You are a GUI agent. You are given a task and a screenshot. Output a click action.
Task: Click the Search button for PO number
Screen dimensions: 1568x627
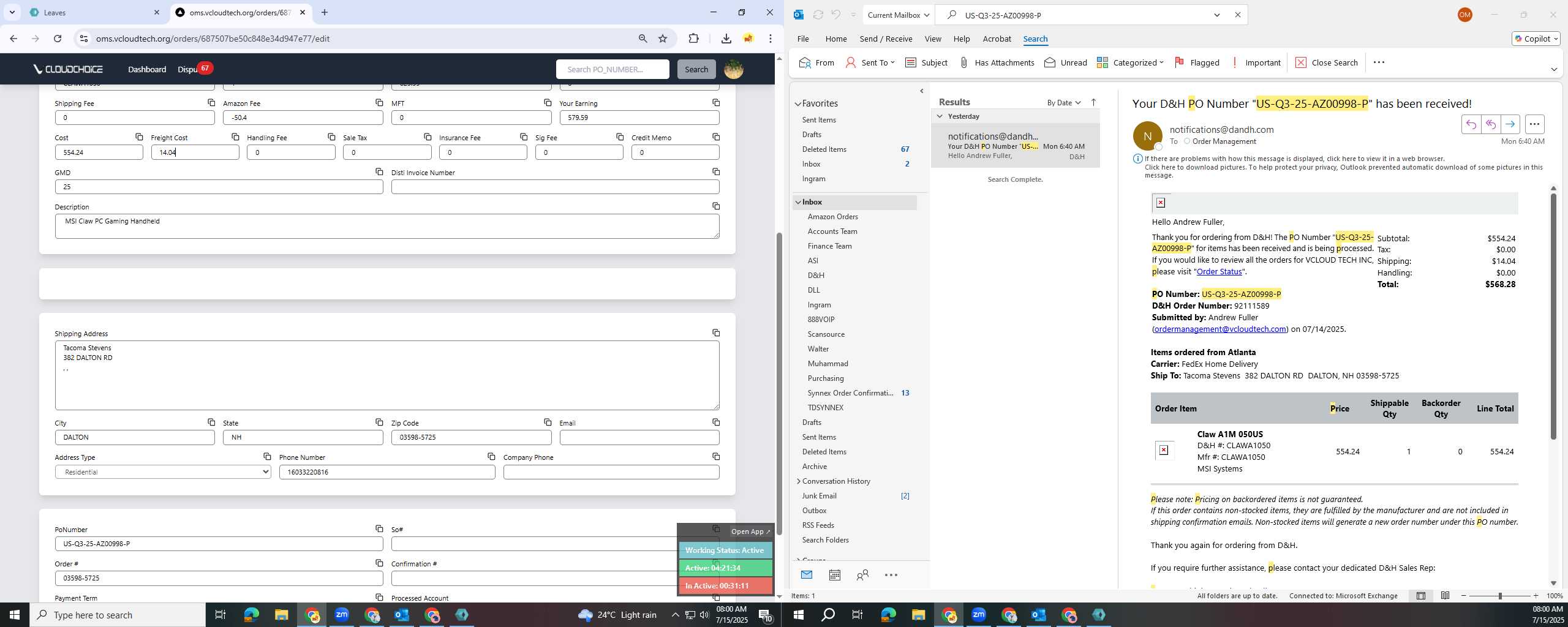(x=696, y=69)
